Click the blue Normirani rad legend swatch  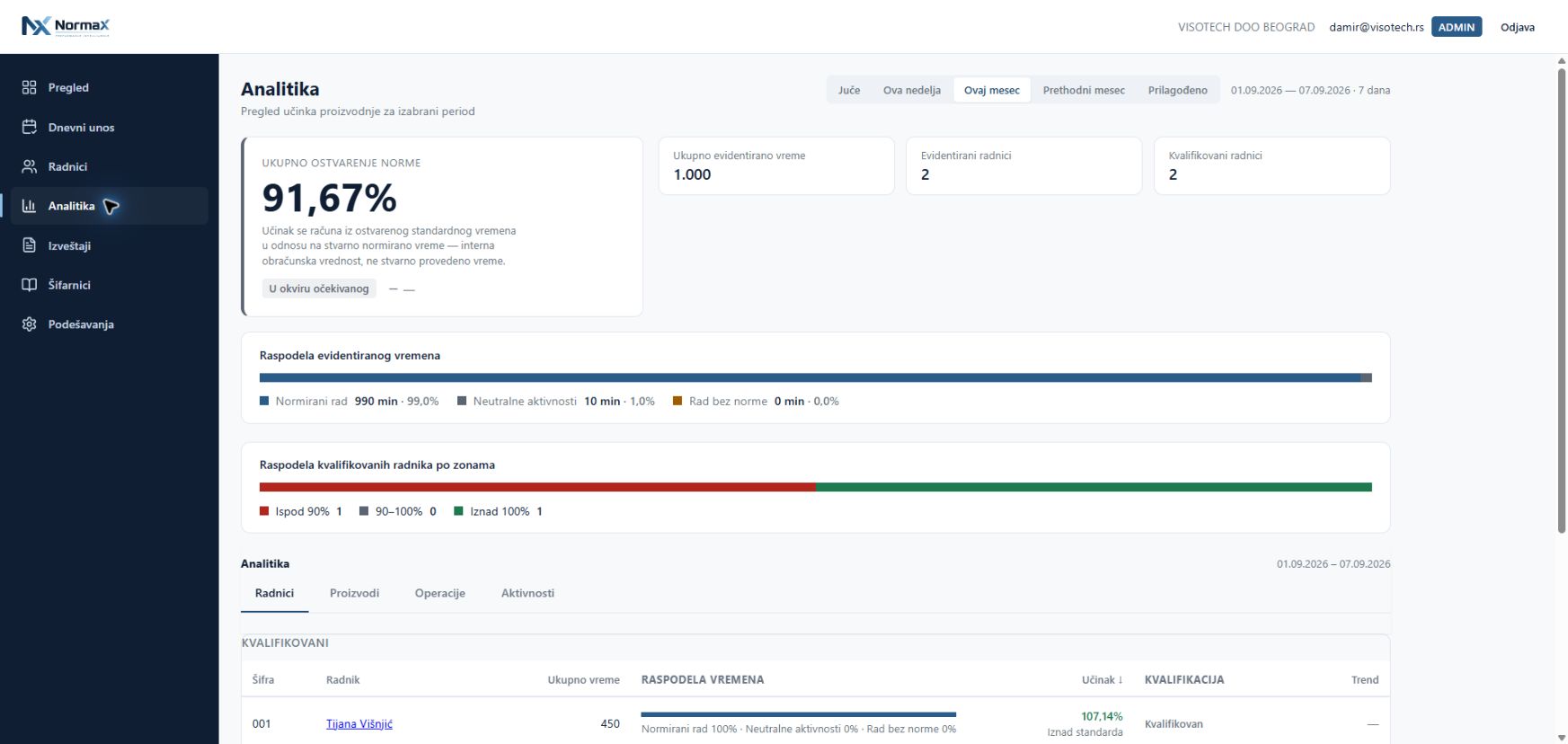(264, 401)
